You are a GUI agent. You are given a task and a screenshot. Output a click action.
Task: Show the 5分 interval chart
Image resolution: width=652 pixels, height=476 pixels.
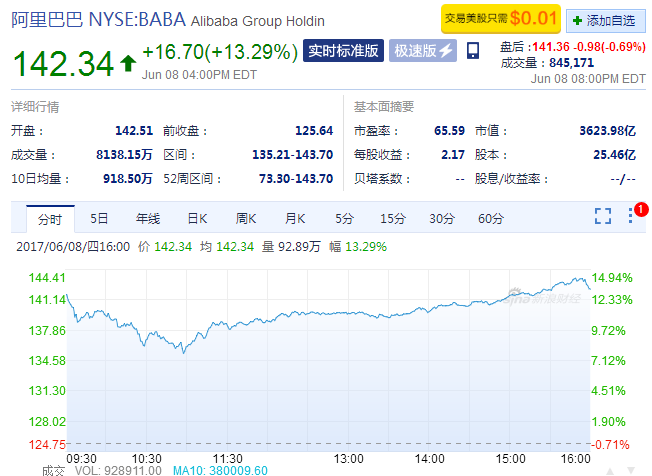(345, 219)
